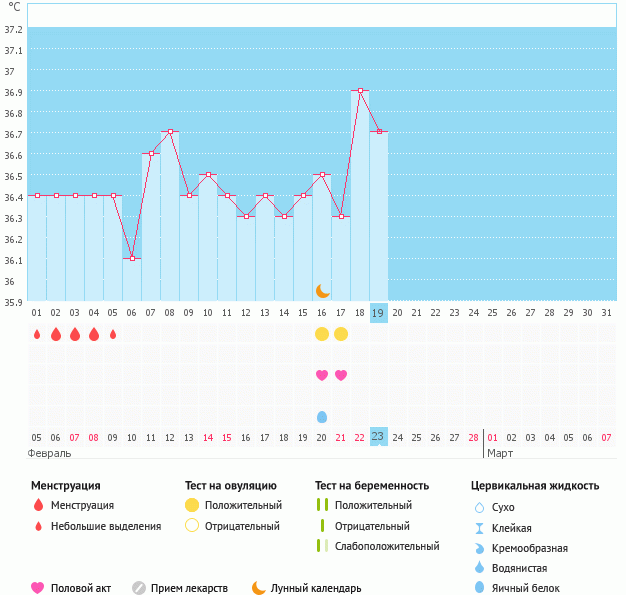Click the menstruation drop on day 01

pos(37,334)
